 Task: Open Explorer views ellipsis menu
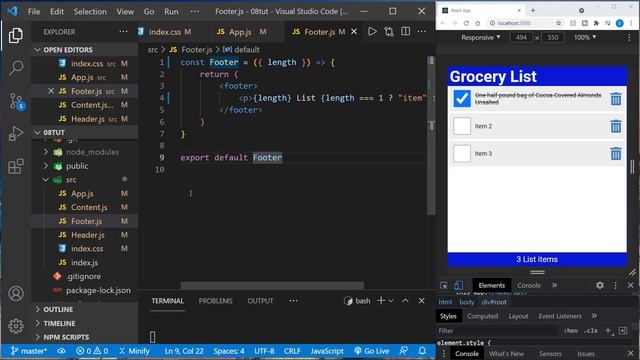[123, 31]
